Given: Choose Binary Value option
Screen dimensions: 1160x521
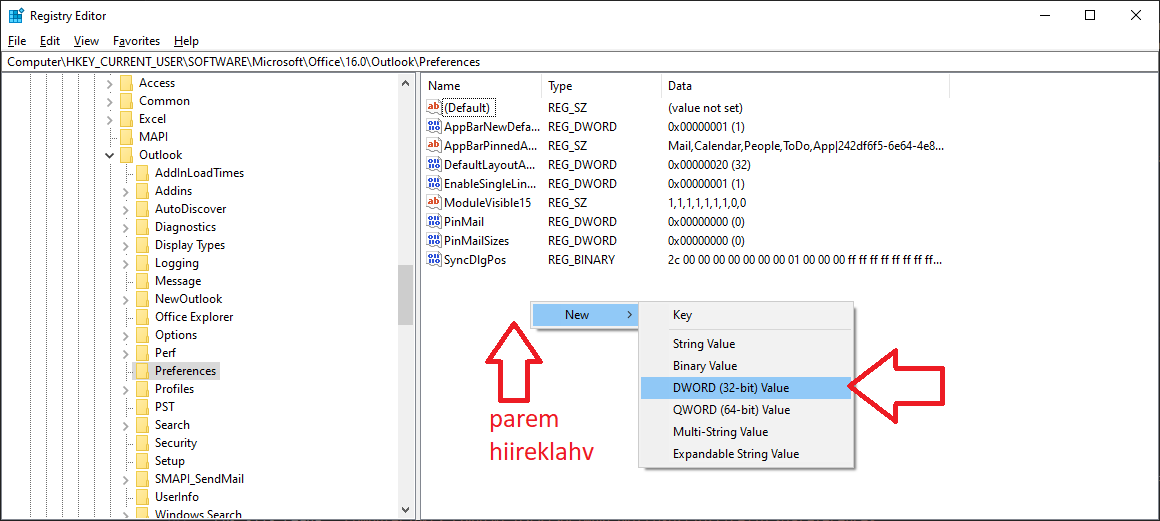Looking at the screenshot, I should pyautogui.click(x=745, y=366).
